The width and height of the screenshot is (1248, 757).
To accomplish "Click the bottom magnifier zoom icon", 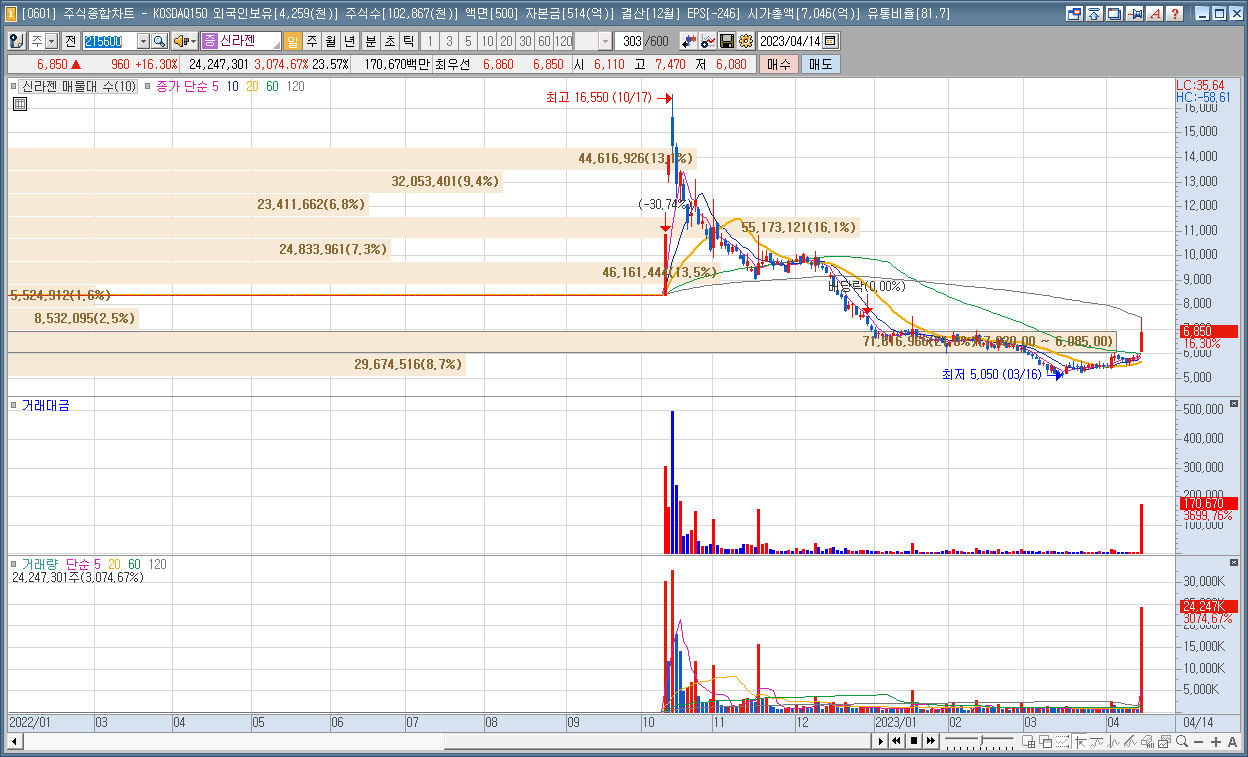I will [1182, 741].
